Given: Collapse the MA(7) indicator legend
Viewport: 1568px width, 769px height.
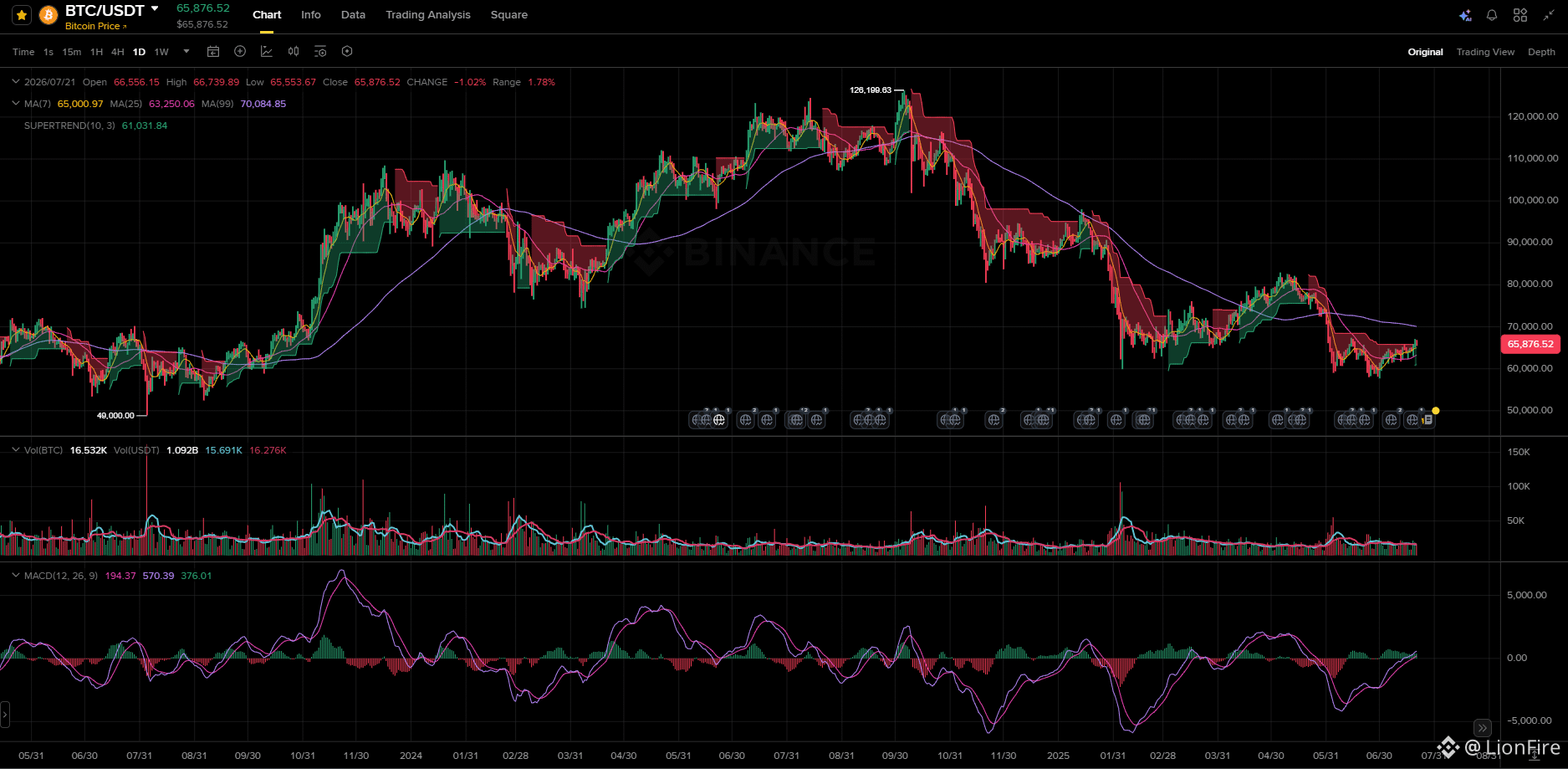Looking at the screenshot, I should [x=16, y=104].
